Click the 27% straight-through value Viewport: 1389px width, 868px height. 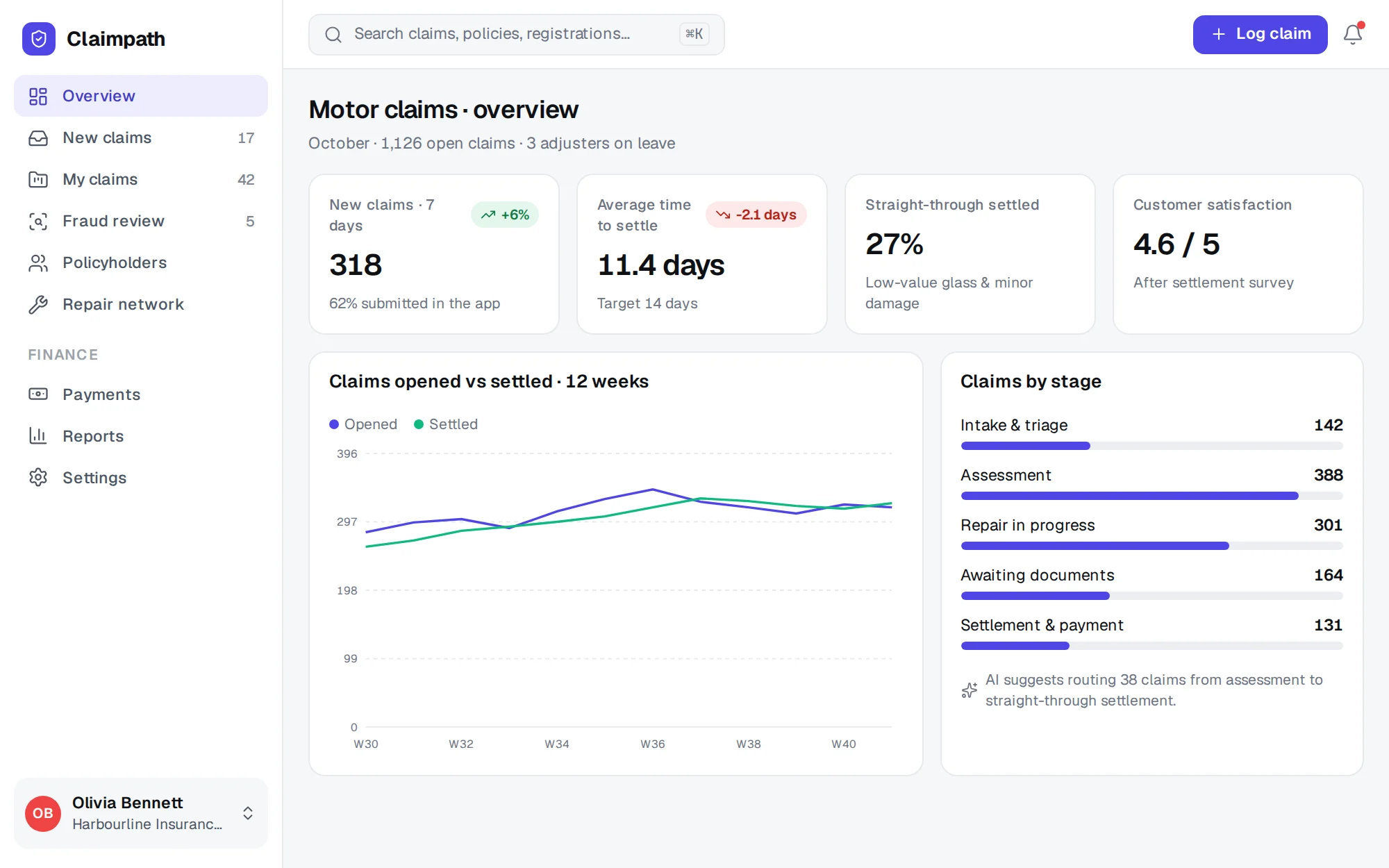point(895,244)
